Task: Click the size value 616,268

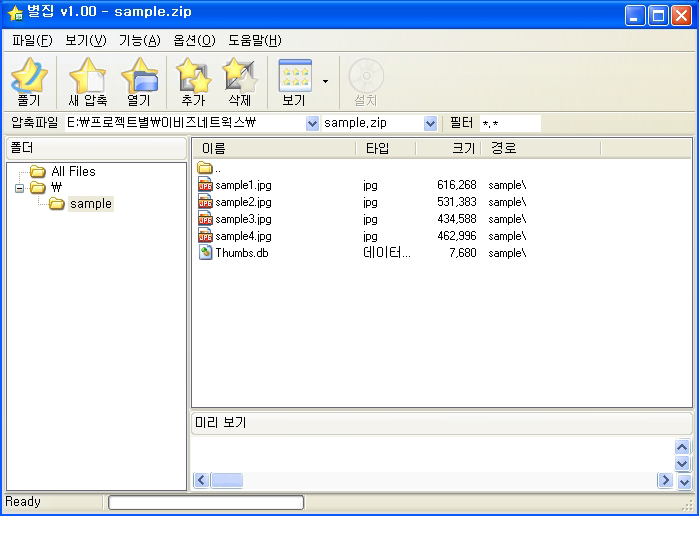Action: pyautogui.click(x=457, y=185)
